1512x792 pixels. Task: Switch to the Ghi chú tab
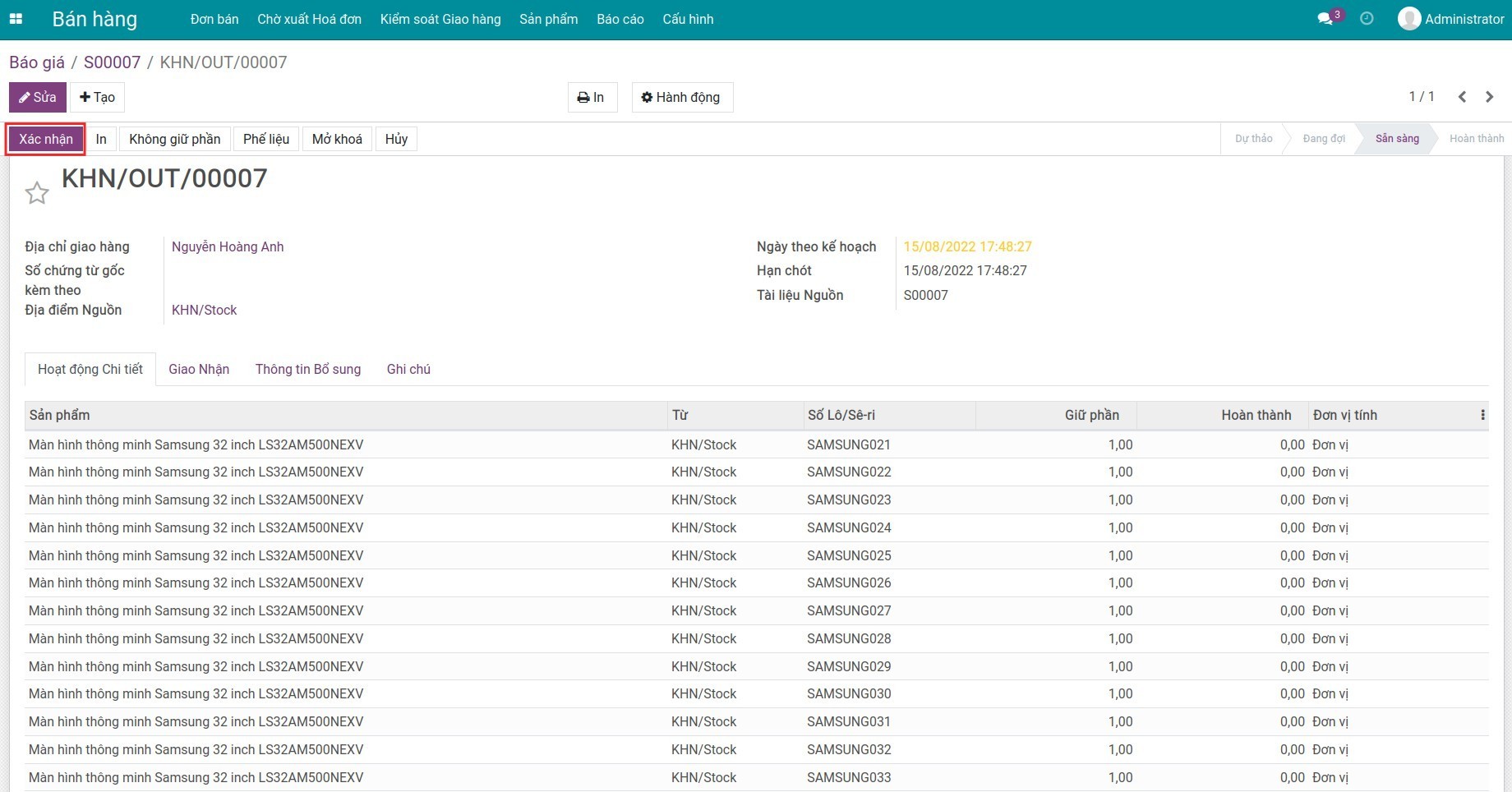[408, 369]
